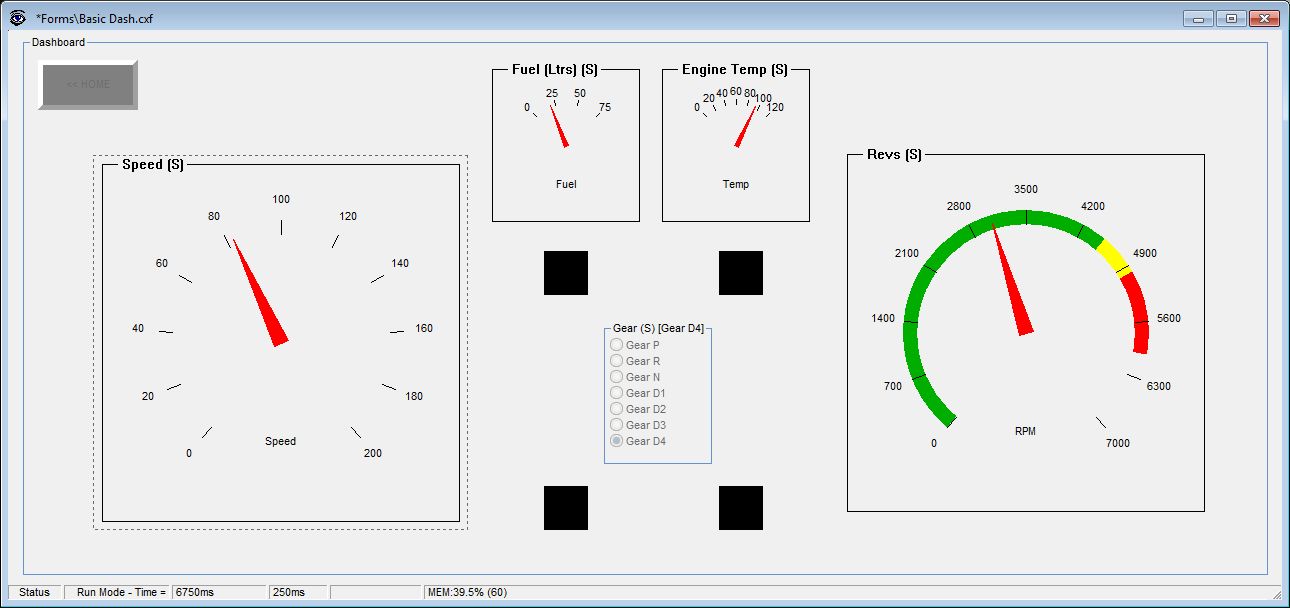Viewport: 1290px width, 608px height.
Task: Click the 250ms interval field in the status bar
Action: click(296, 592)
